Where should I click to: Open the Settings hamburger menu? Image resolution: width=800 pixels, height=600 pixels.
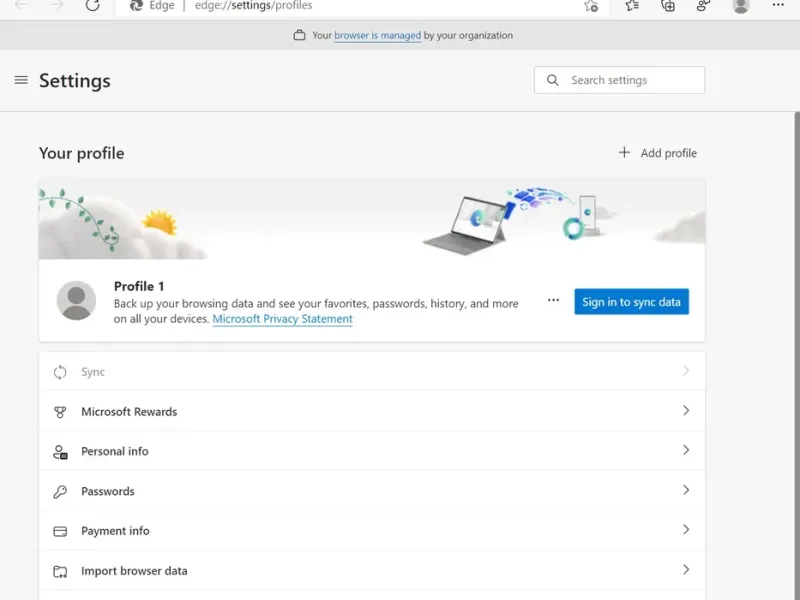[x=21, y=80]
